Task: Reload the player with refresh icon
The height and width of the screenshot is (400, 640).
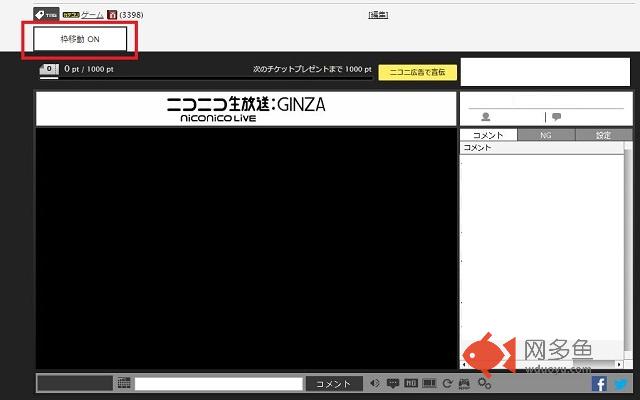Action: [447, 383]
